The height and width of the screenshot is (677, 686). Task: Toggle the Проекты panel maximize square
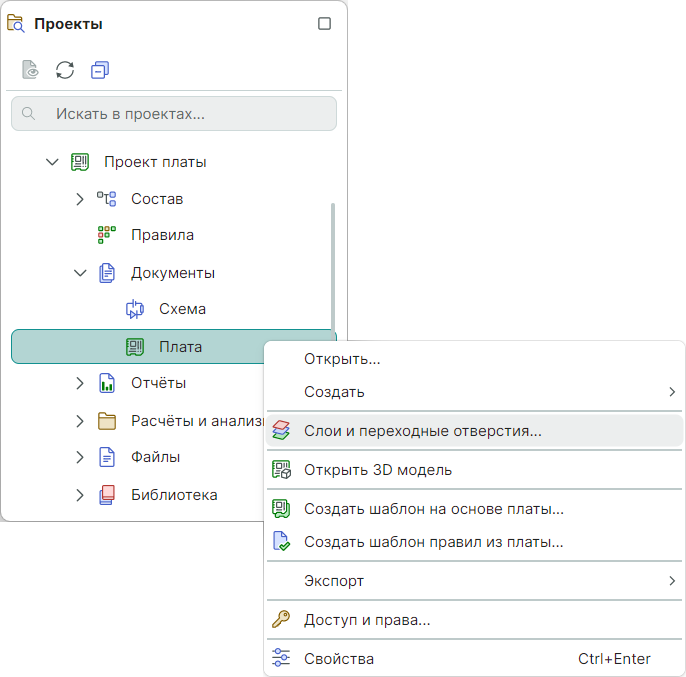coord(324,24)
